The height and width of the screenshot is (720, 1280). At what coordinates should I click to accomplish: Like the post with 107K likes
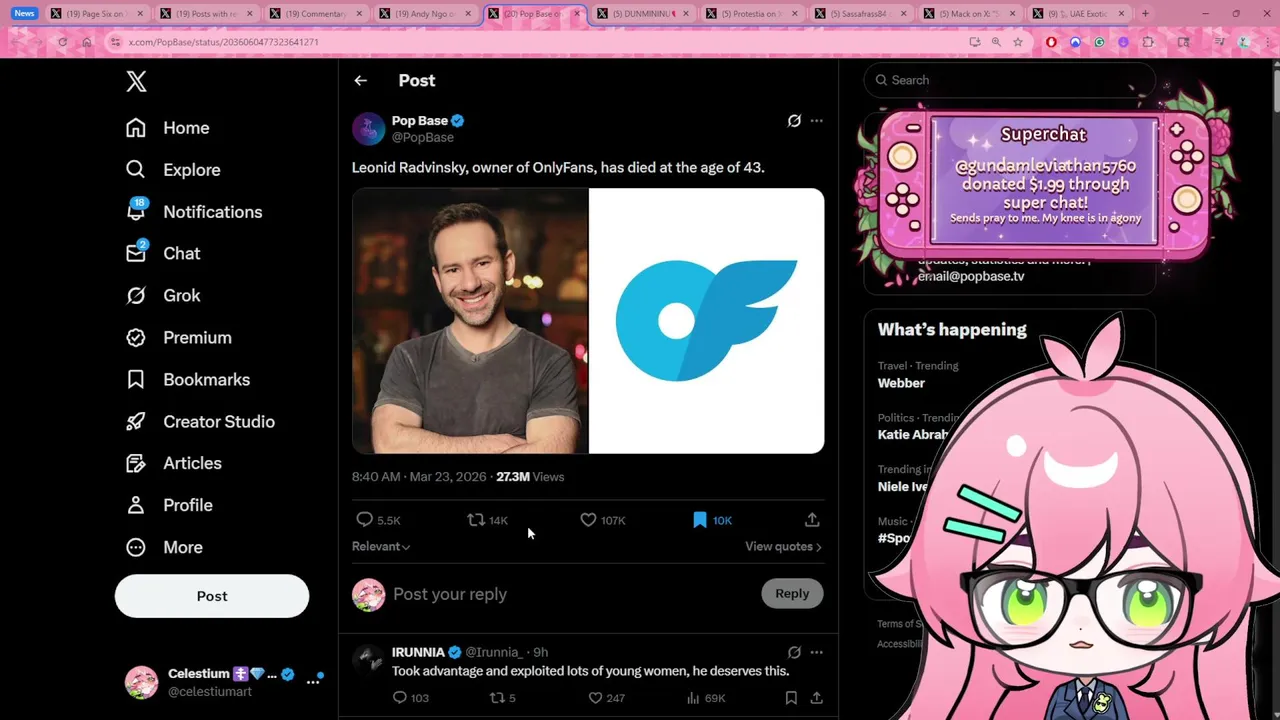[x=603, y=520]
